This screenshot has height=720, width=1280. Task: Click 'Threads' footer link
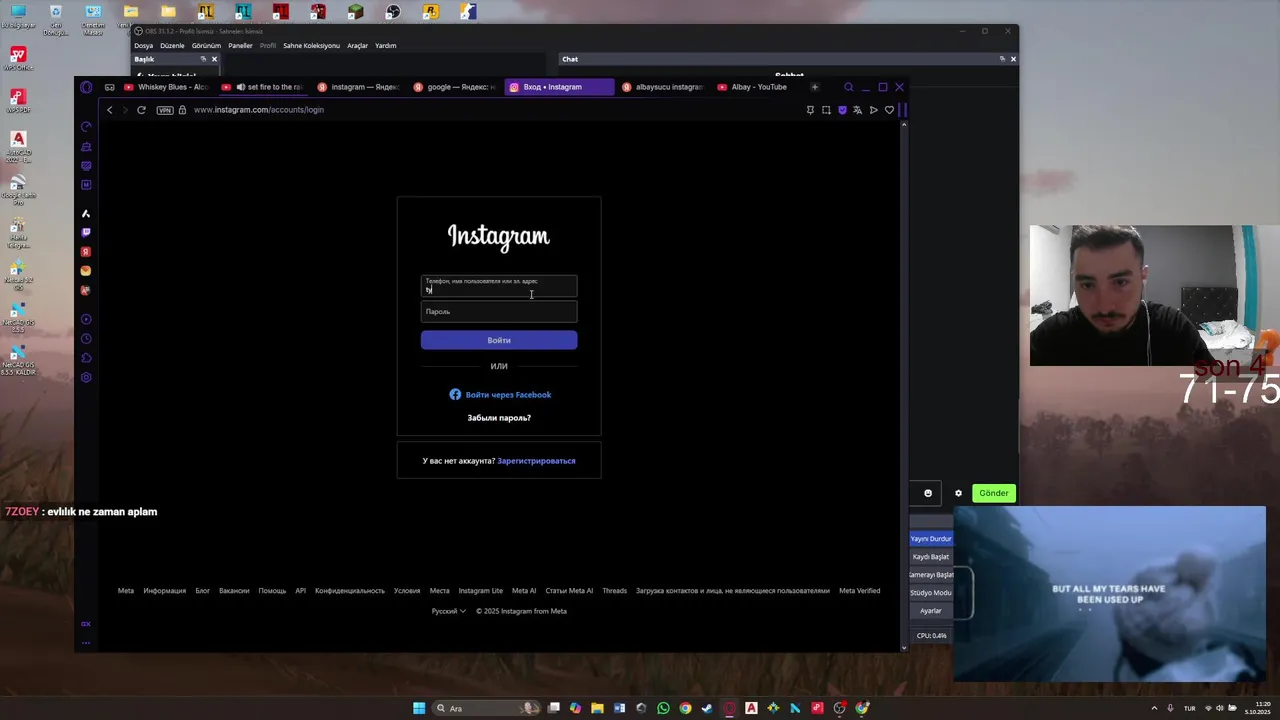pyautogui.click(x=614, y=591)
